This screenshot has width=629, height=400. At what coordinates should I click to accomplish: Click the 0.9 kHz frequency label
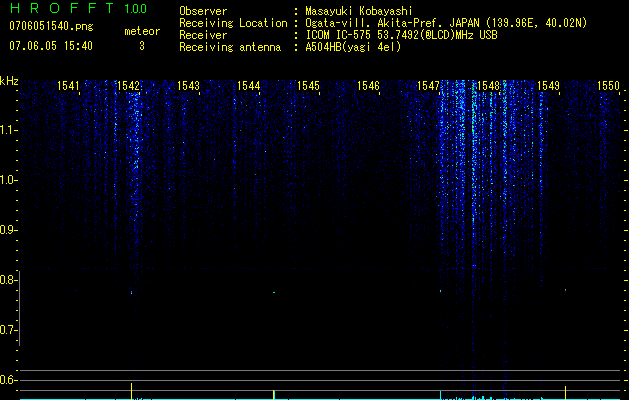coord(8,230)
